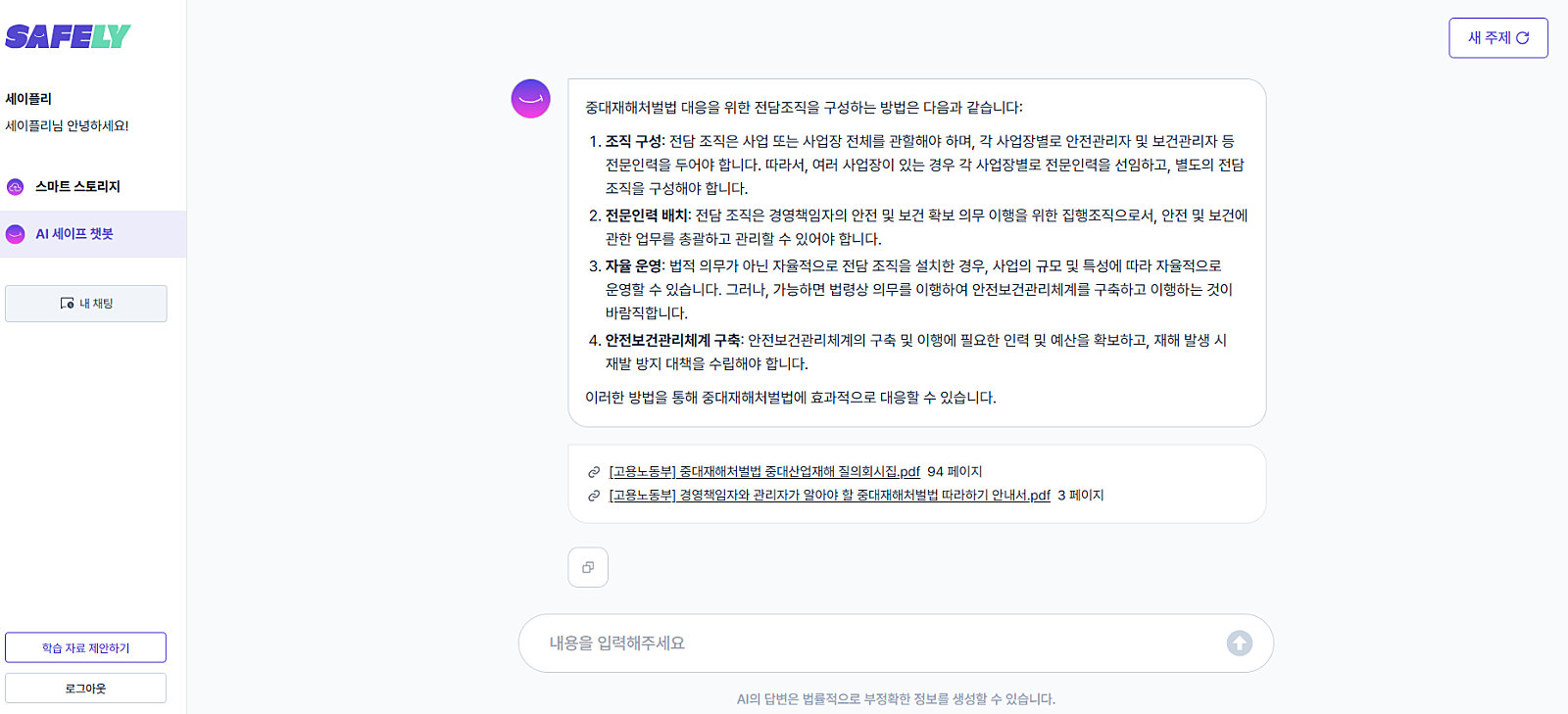Image resolution: width=1568 pixels, height=714 pixels.
Task: Click the 세이플리 username in sidebar
Action: (x=28, y=99)
